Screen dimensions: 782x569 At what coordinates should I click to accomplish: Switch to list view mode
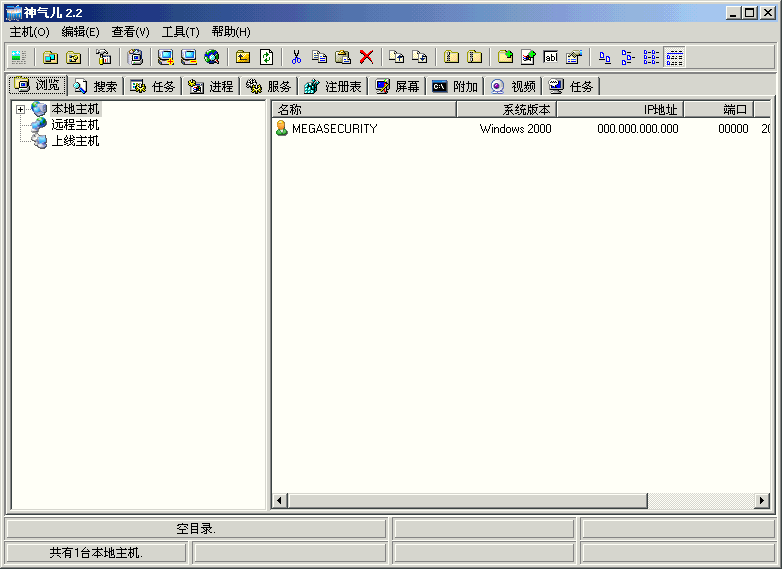(x=651, y=58)
